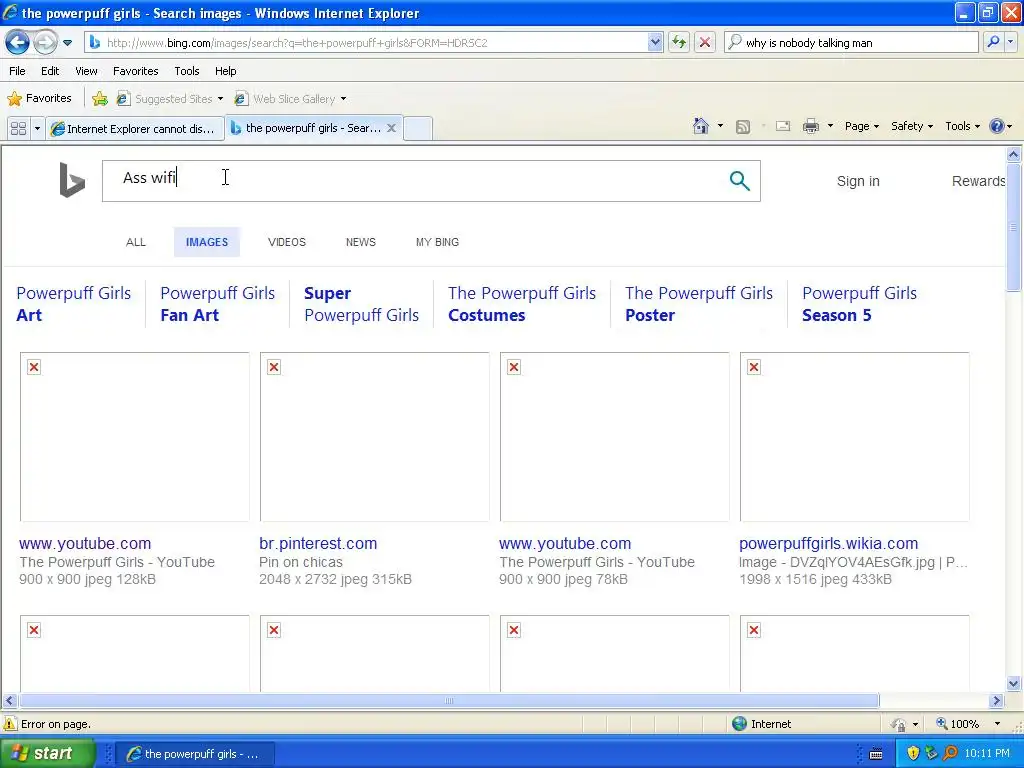Click the toolbar search magnifier button
This screenshot has height=768, width=1024.
993,42
